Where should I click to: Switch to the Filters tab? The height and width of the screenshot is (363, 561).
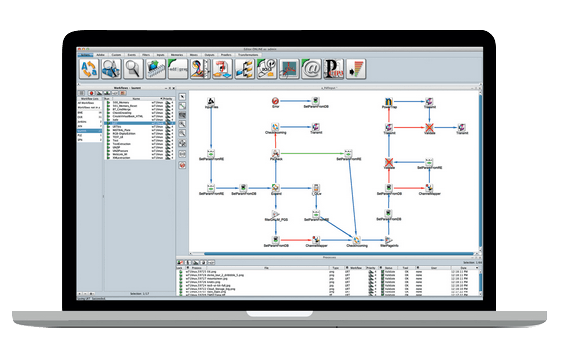[146, 55]
